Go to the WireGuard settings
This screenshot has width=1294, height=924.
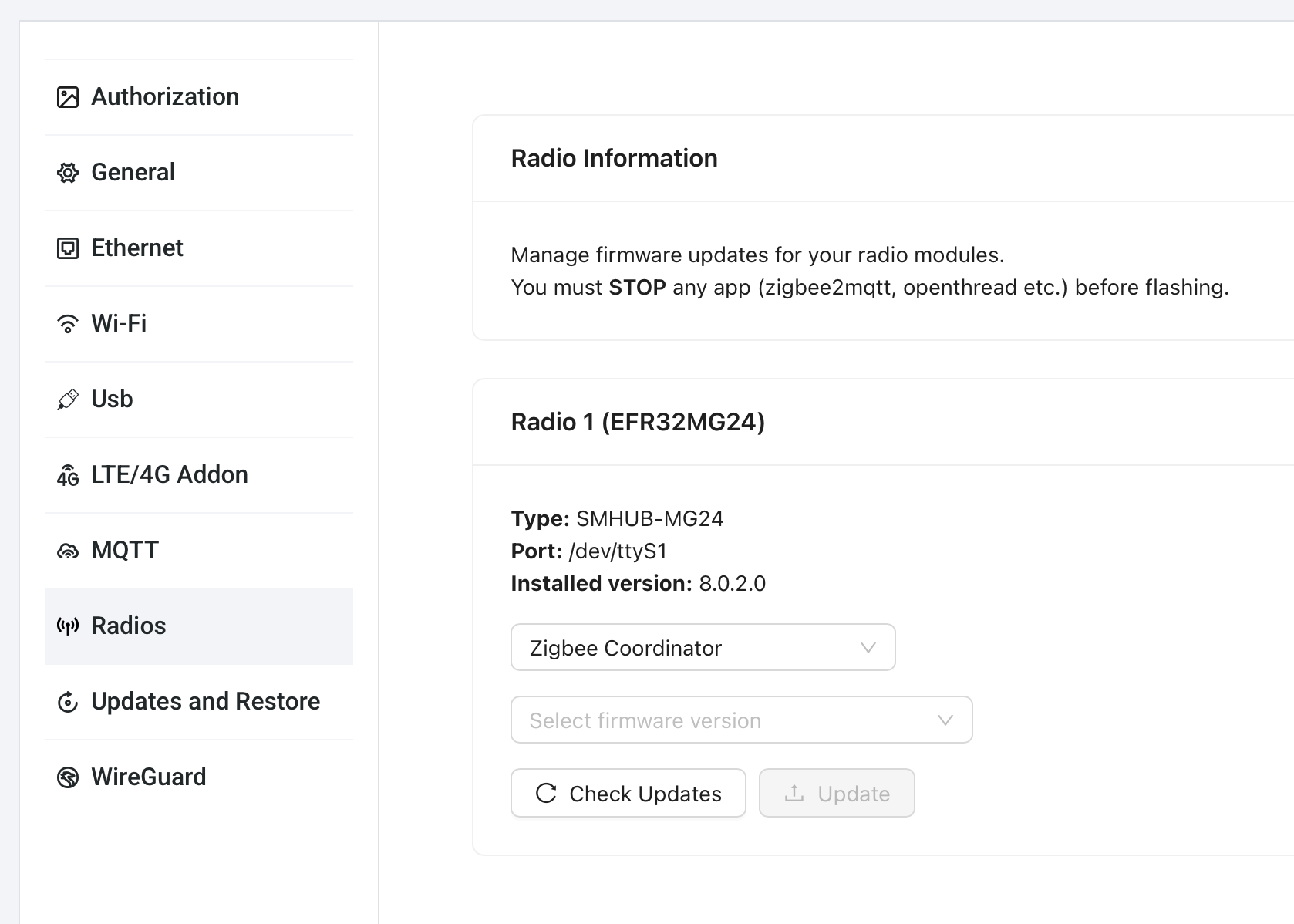(199, 777)
